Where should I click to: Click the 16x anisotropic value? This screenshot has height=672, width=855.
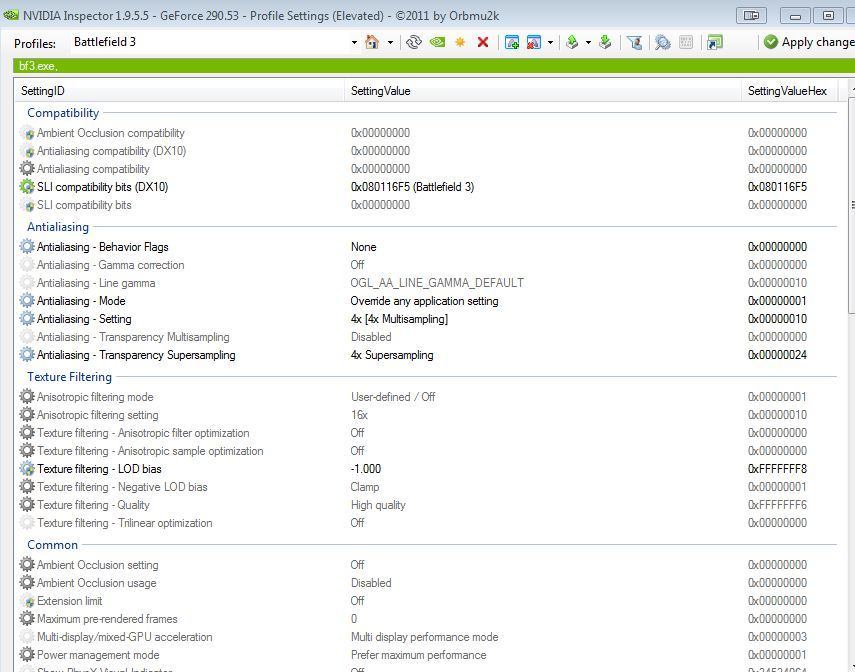[359, 415]
